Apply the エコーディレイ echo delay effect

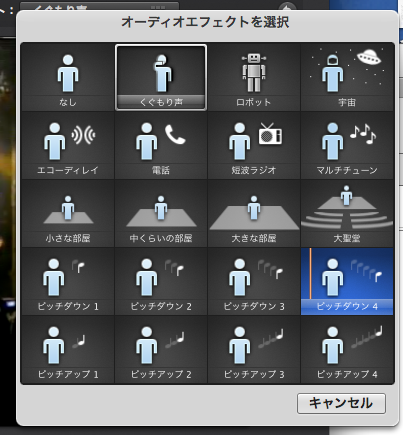point(68,146)
